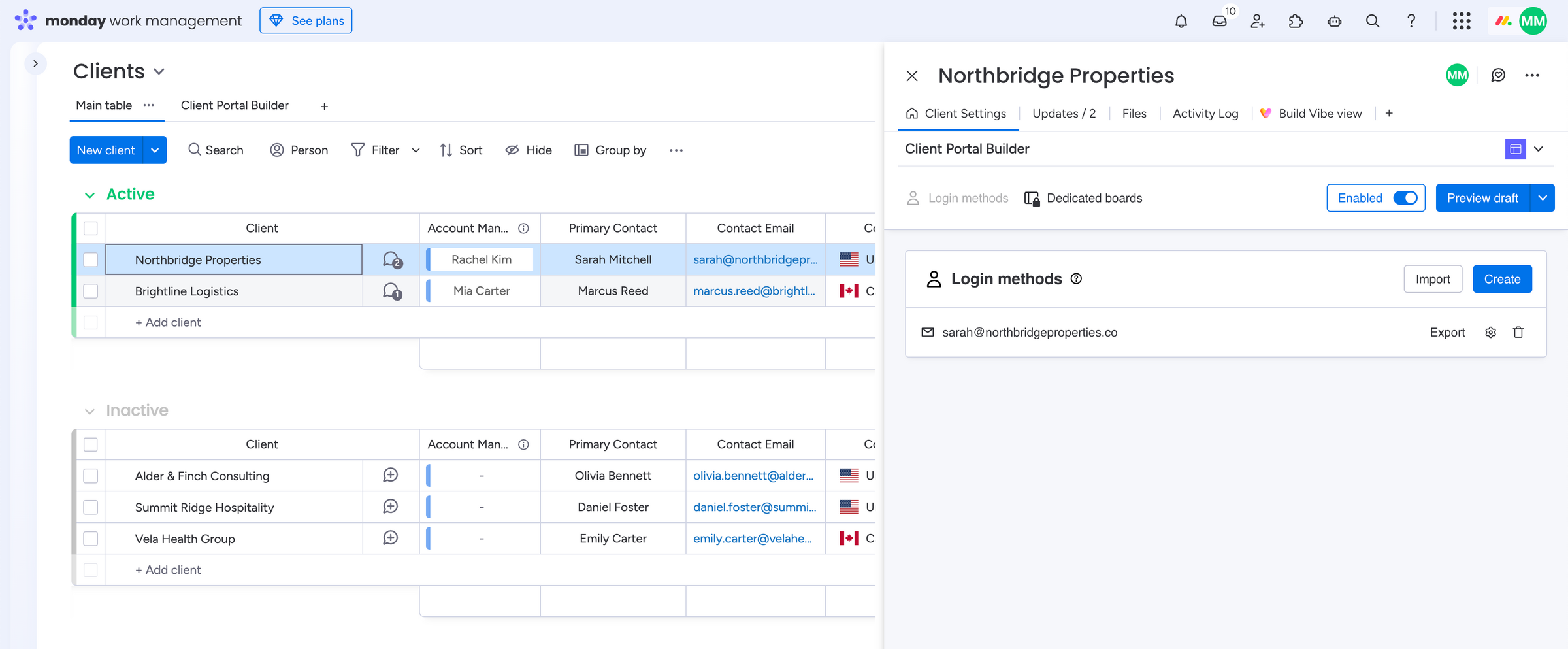Open more board toolbar options dots
Screen dimensions: 1568x649
tap(676, 150)
